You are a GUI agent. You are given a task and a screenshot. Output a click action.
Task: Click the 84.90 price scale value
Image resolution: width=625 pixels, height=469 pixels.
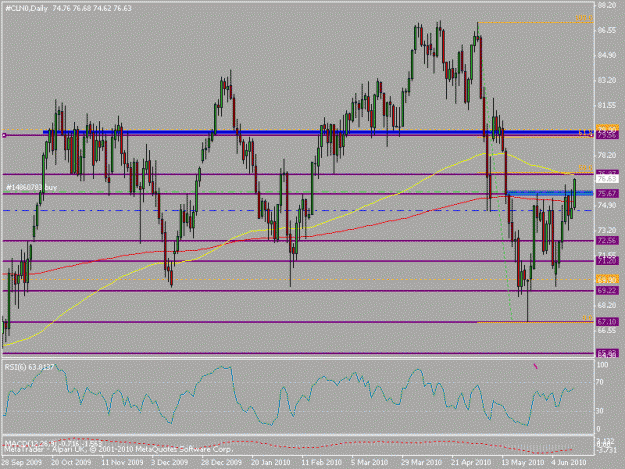click(607, 55)
